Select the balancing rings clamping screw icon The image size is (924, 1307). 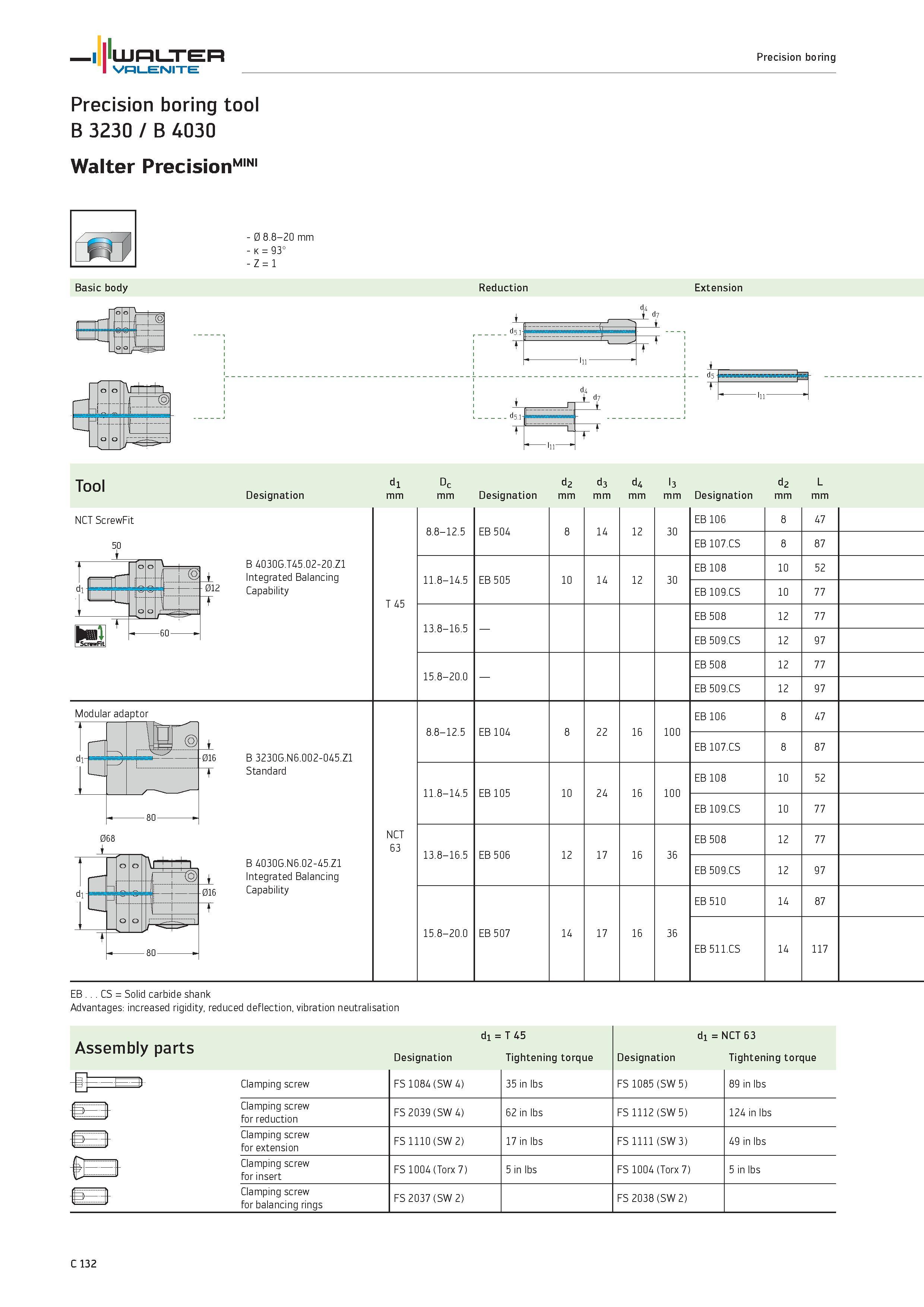click(90, 1197)
